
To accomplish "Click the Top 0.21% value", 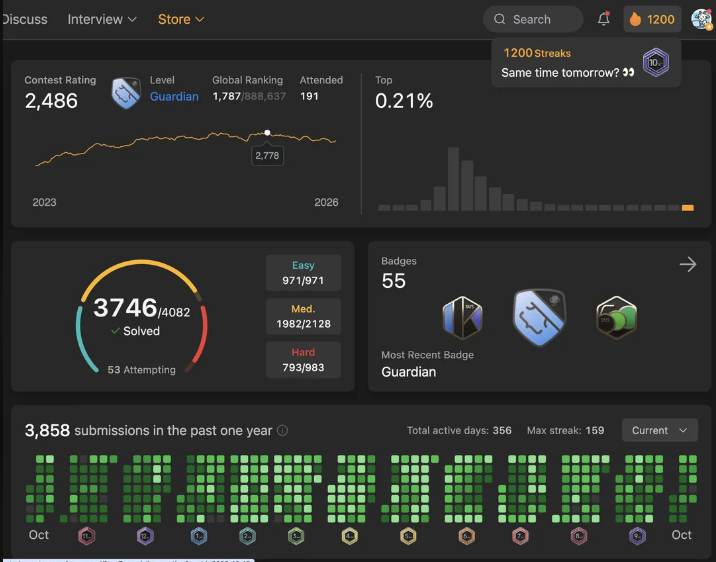I will [404, 101].
